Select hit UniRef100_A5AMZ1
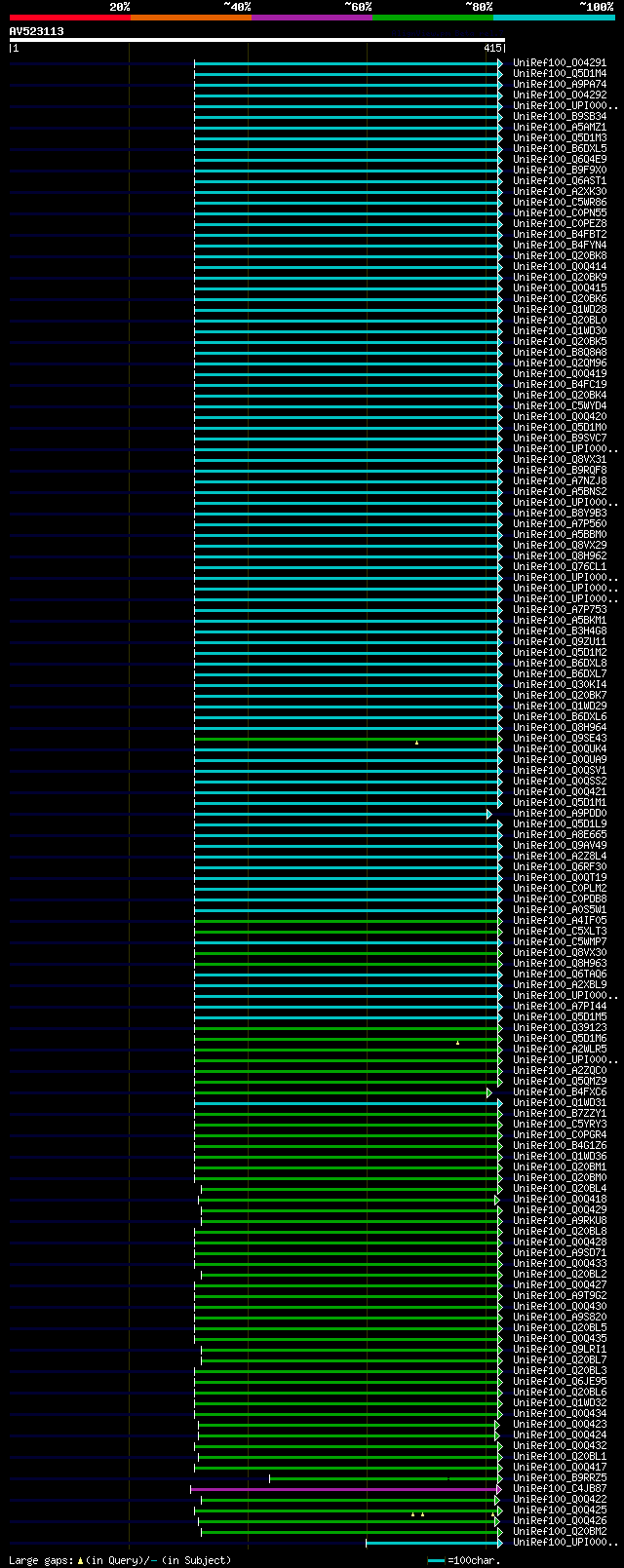This screenshot has height=1568, width=624. (x=560, y=127)
